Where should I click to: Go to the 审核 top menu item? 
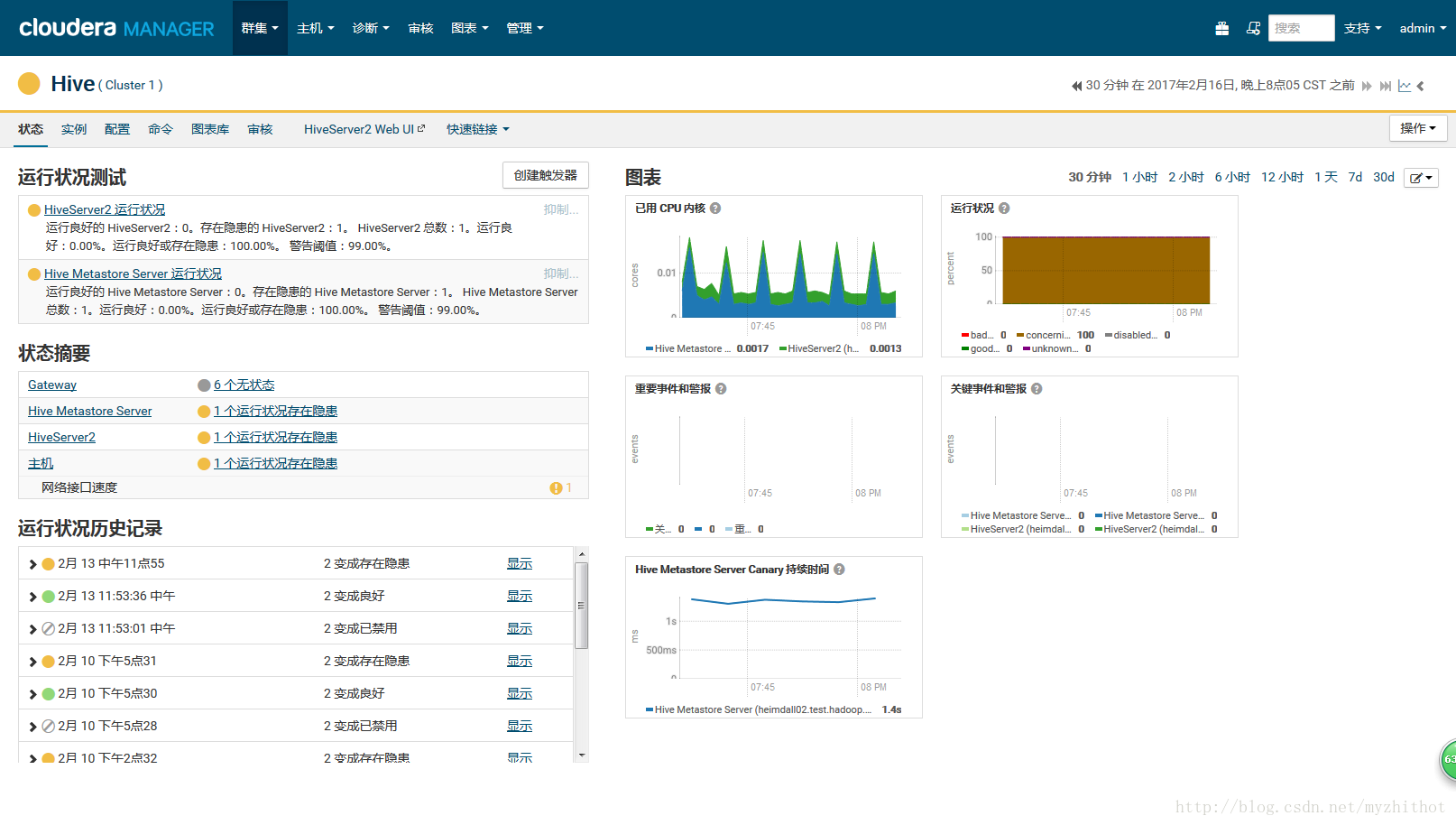[x=420, y=28]
